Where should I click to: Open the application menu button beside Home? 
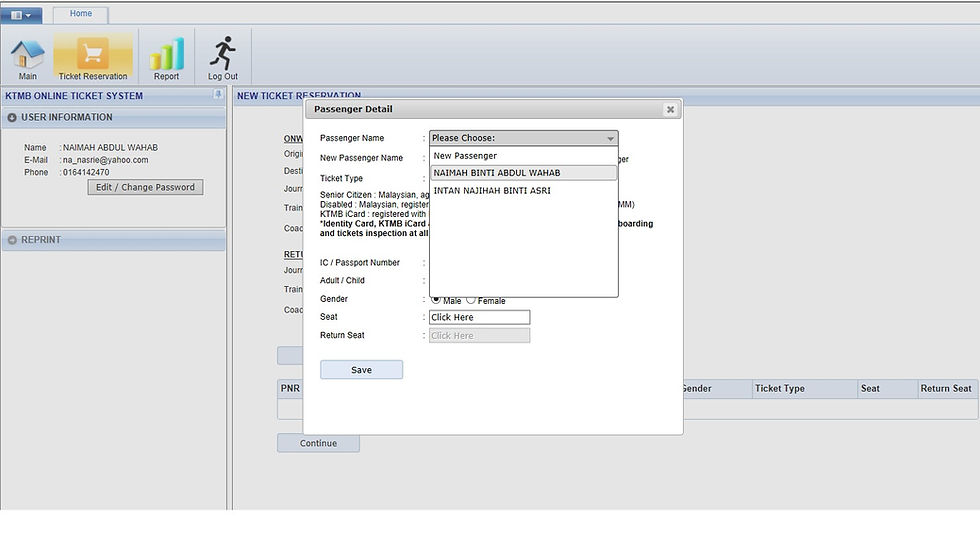[x=21, y=15]
